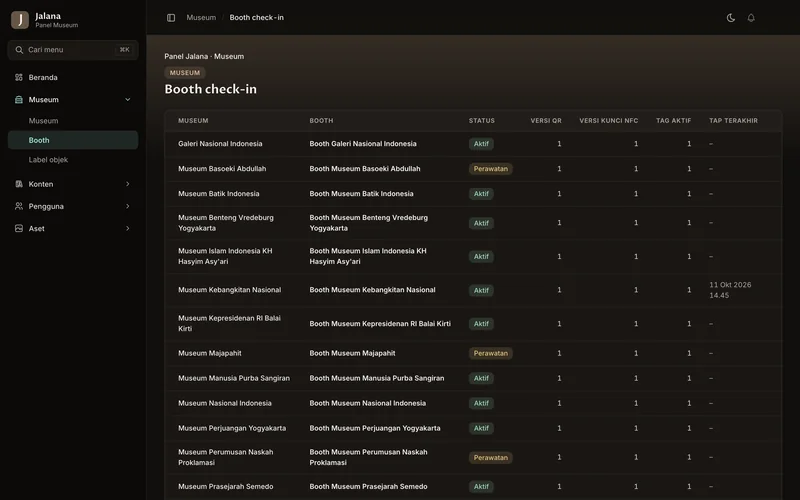Select Museum Prasejarah Semedo museum cell
The image size is (800, 500).
226,487
